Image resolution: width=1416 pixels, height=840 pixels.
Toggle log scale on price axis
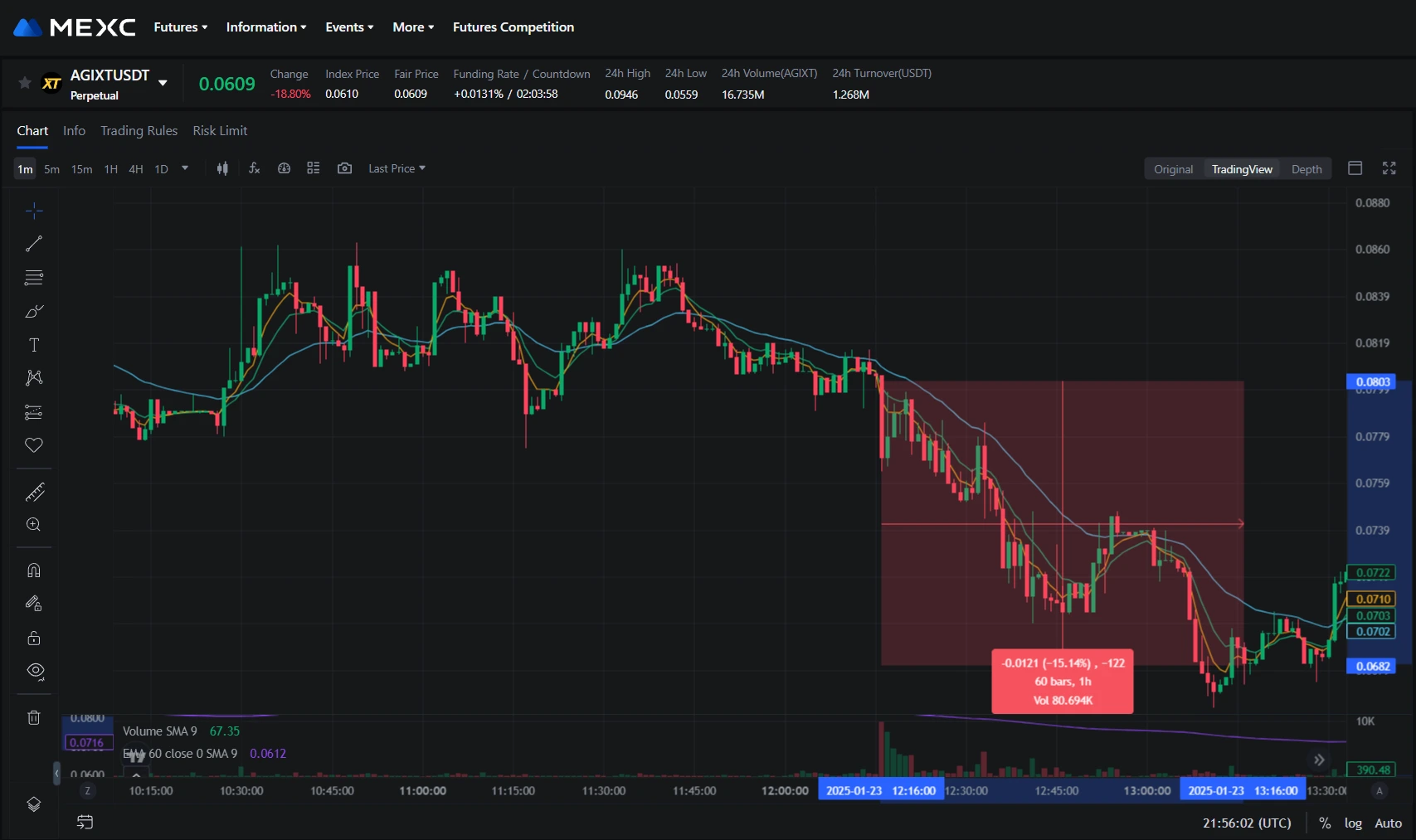(x=1353, y=823)
